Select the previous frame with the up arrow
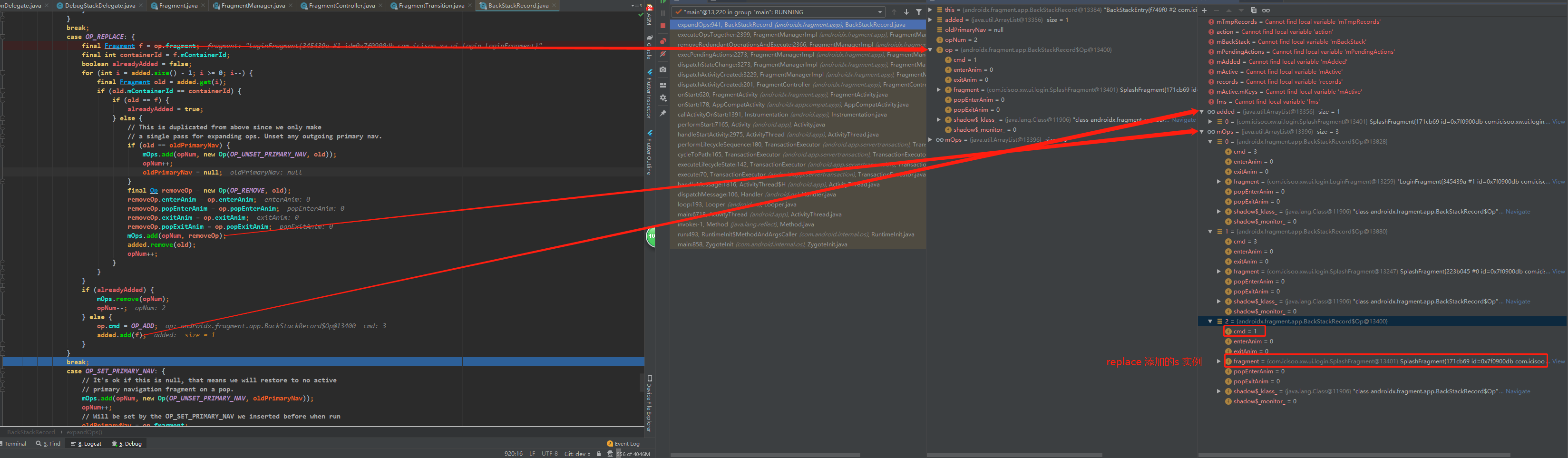The width and height of the screenshot is (1568, 458). (894, 12)
